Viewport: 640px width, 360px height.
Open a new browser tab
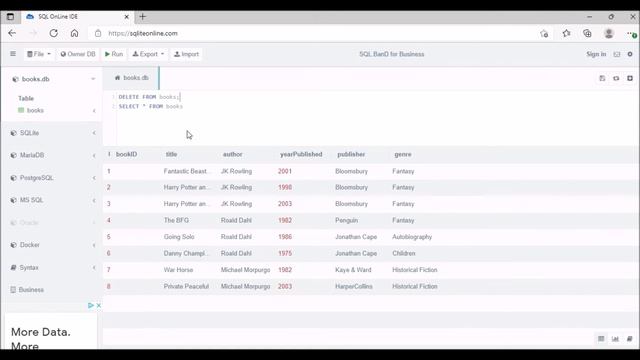click(x=142, y=17)
